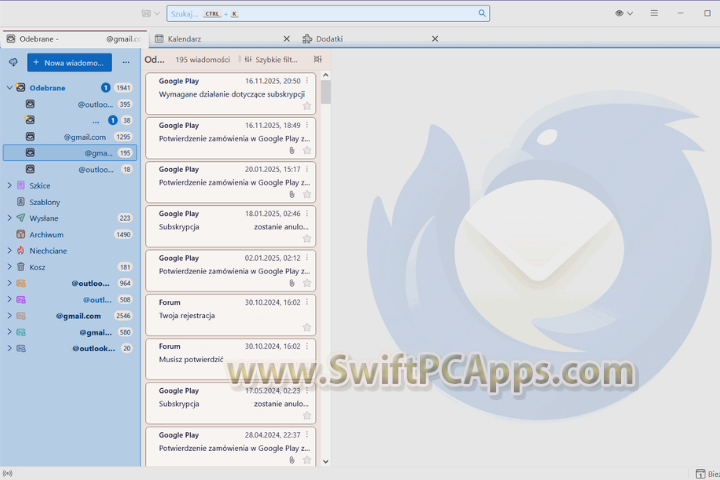Open the density eye icon dropdown
The image size is (720, 480).
point(624,13)
